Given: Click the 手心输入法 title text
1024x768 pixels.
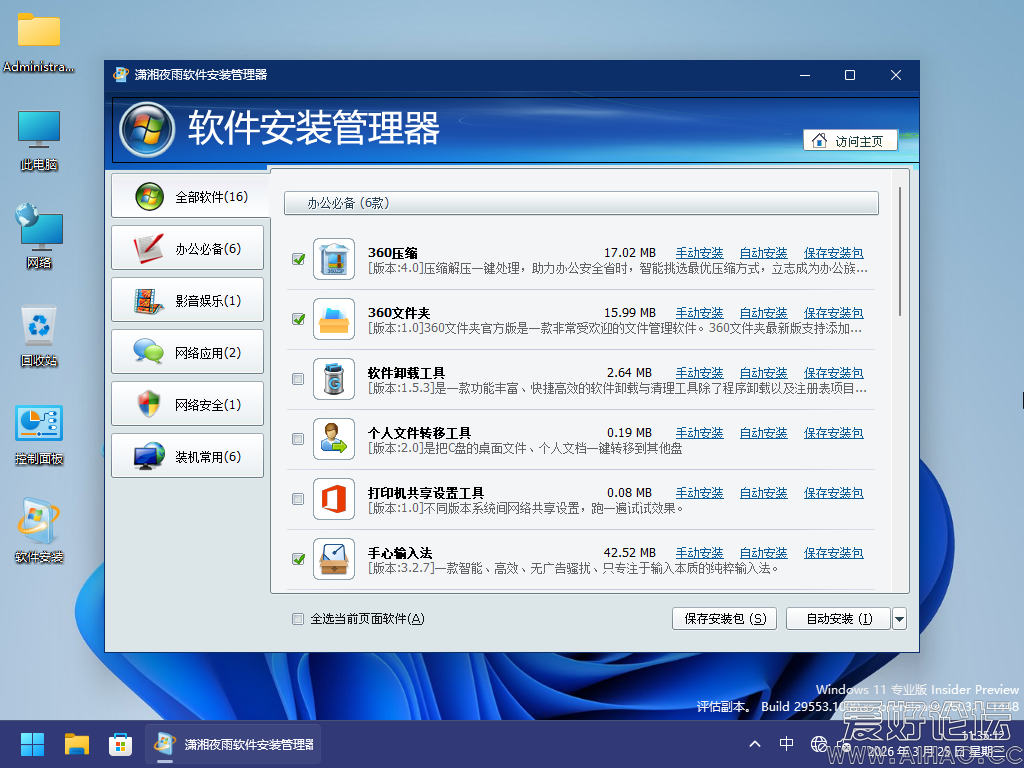Looking at the screenshot, I should pyautogui.click(x=400, y=554).
